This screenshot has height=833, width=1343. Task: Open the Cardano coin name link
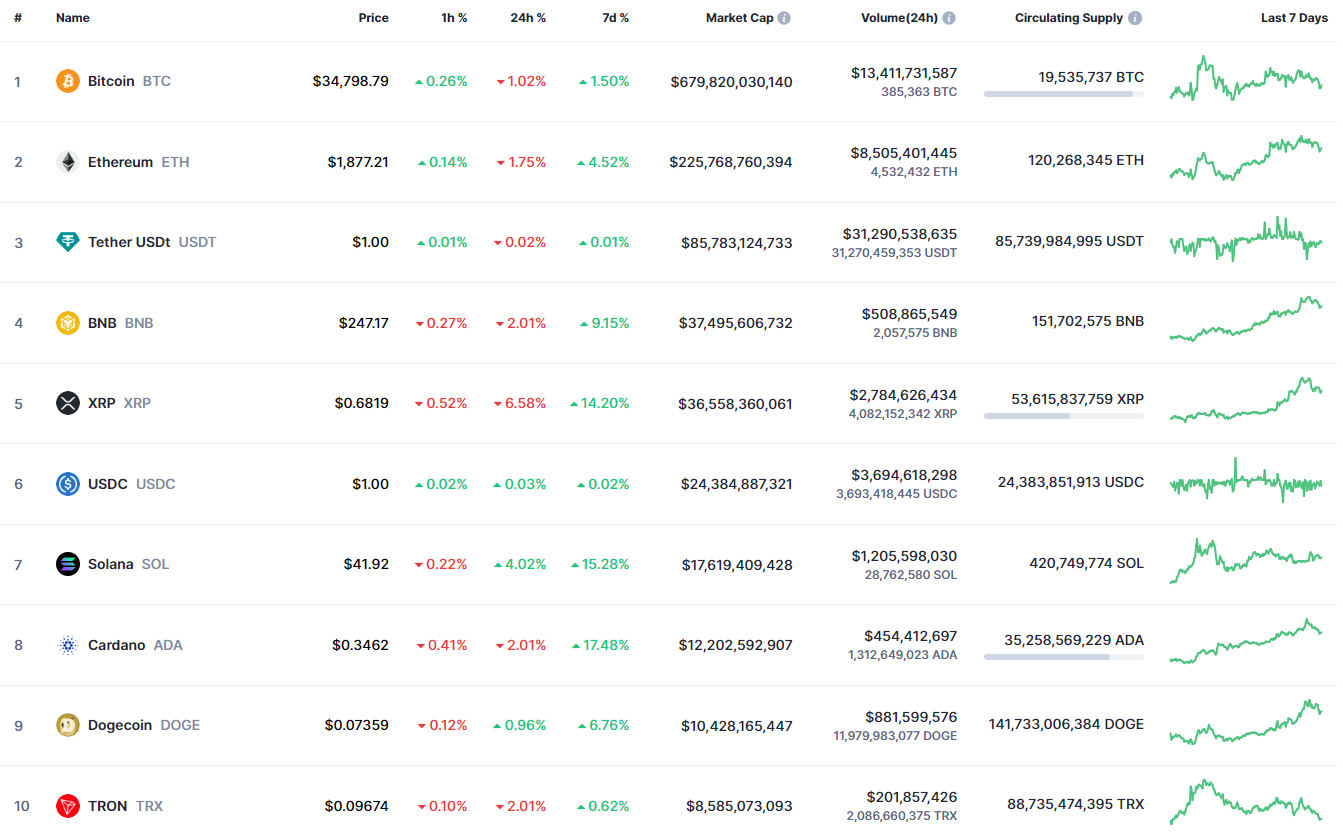(116, 645)
